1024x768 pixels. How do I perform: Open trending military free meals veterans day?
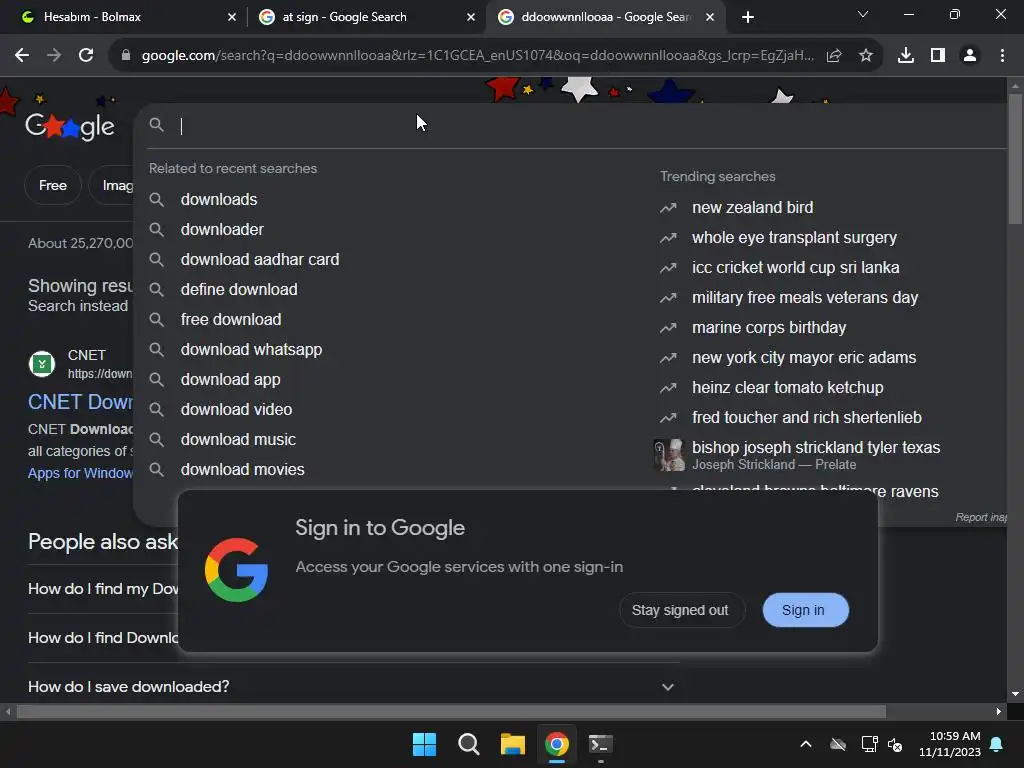click(805, 297)
